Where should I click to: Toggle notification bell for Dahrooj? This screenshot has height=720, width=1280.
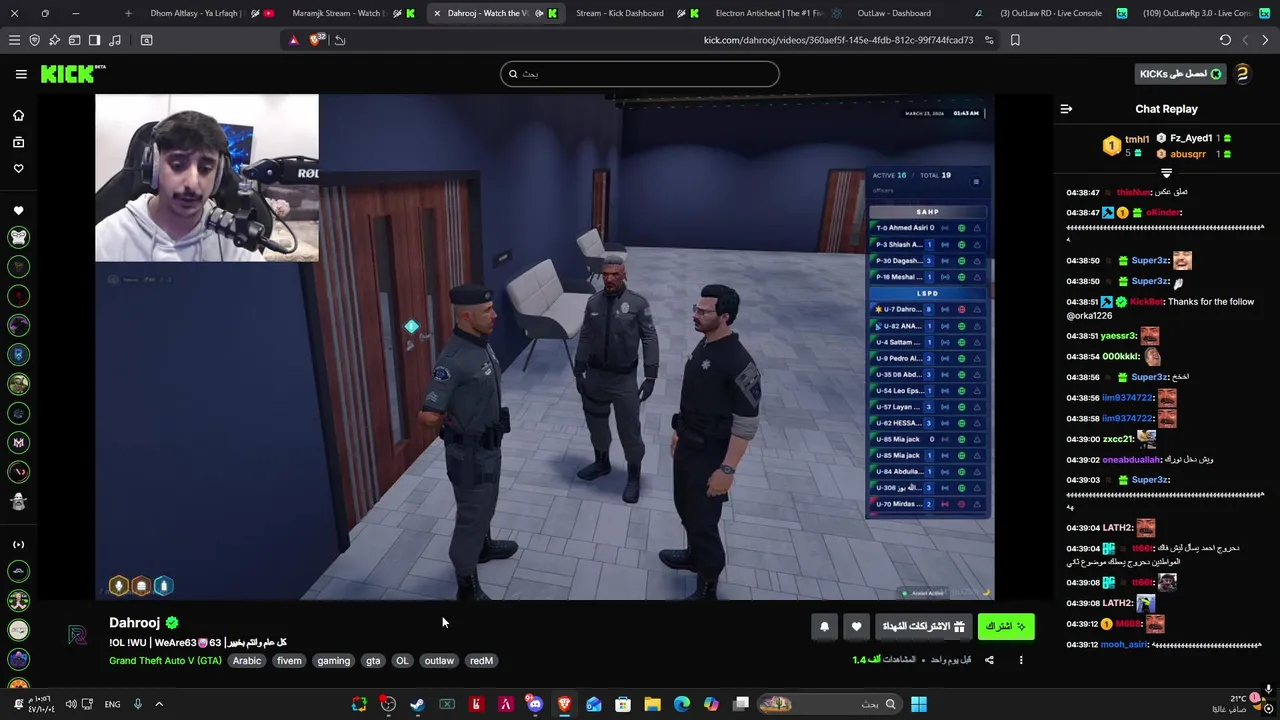tap(824, 626)
